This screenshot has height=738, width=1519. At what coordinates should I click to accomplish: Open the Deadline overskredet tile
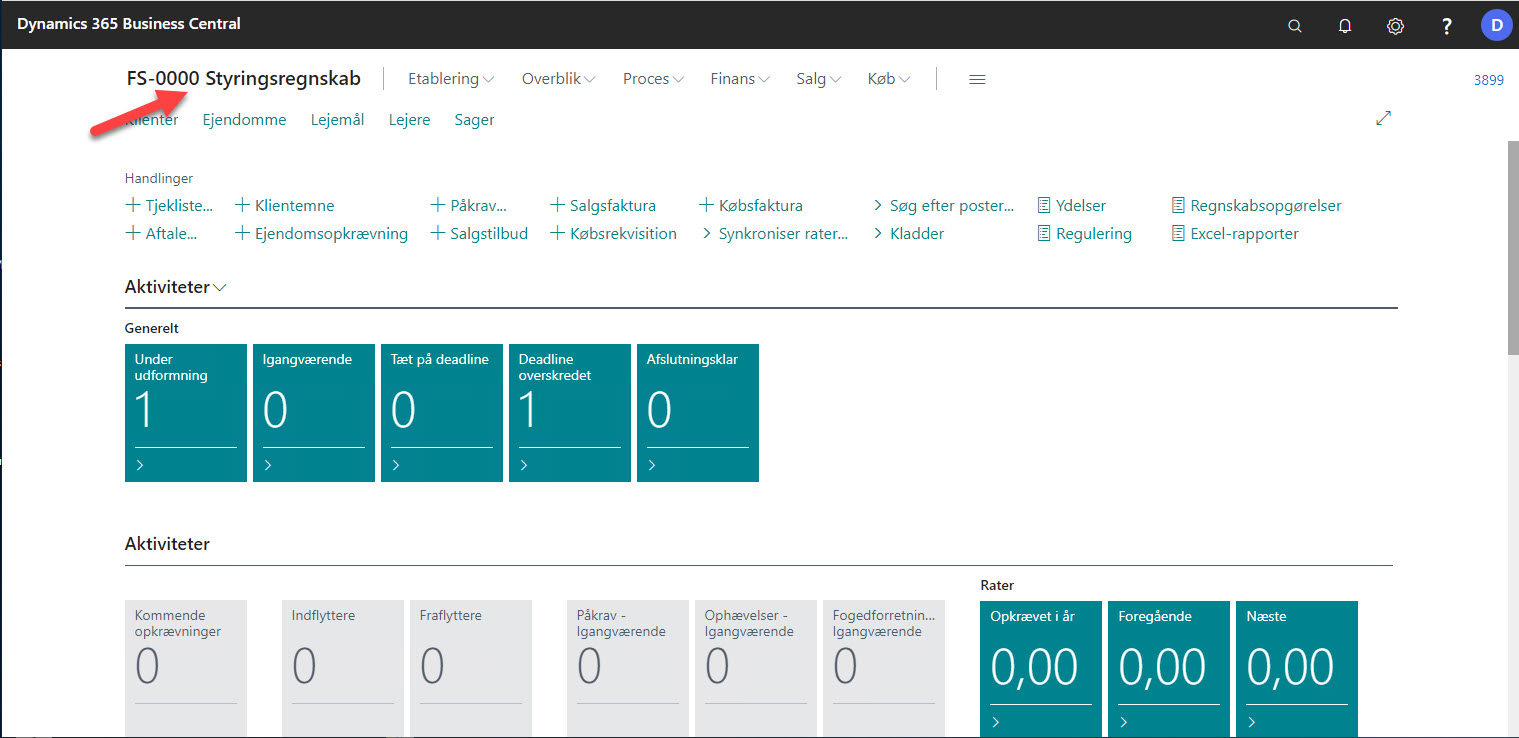click(x=570, y=413)
